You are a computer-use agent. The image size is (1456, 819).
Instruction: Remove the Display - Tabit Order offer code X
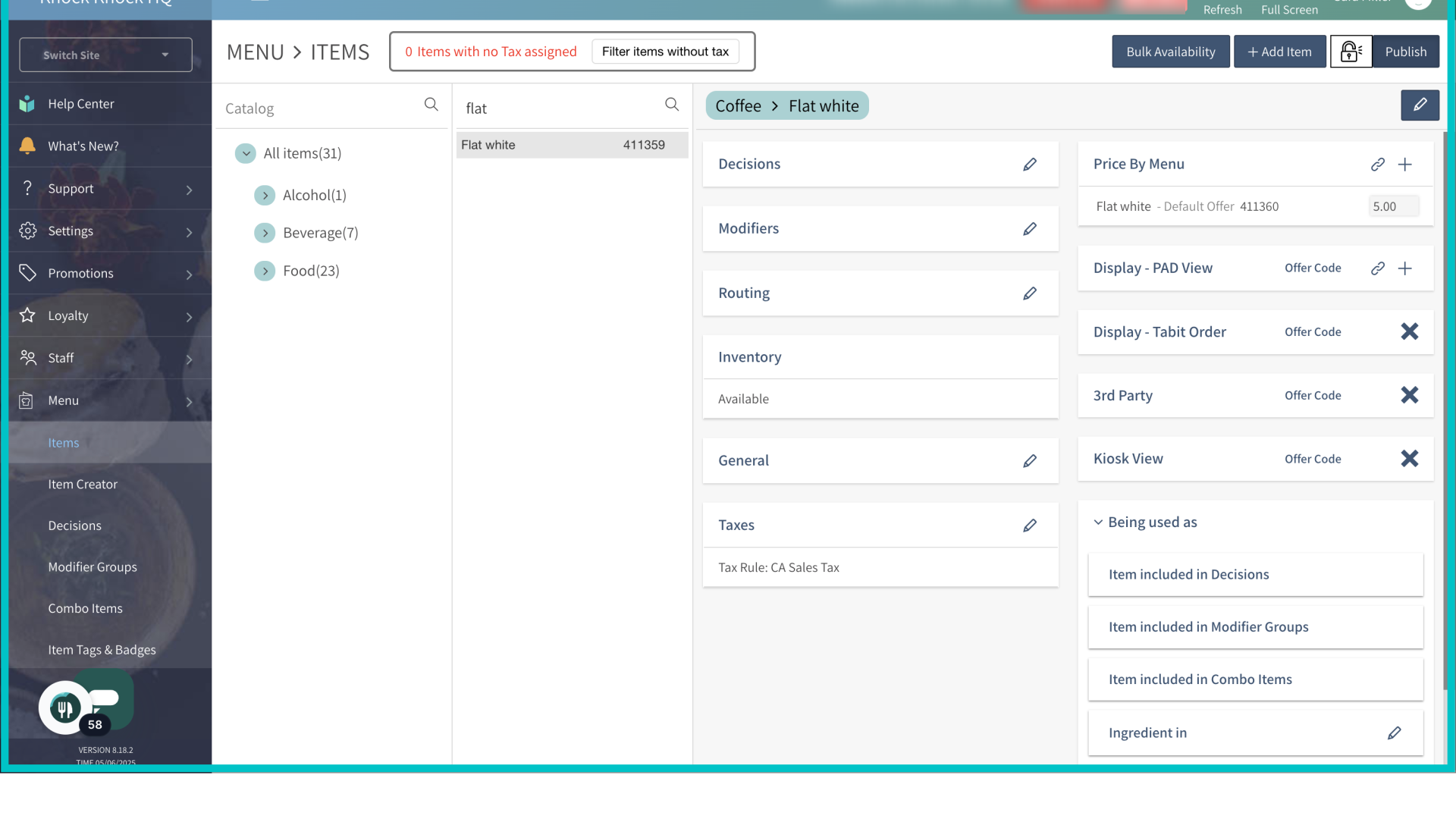1409,331
